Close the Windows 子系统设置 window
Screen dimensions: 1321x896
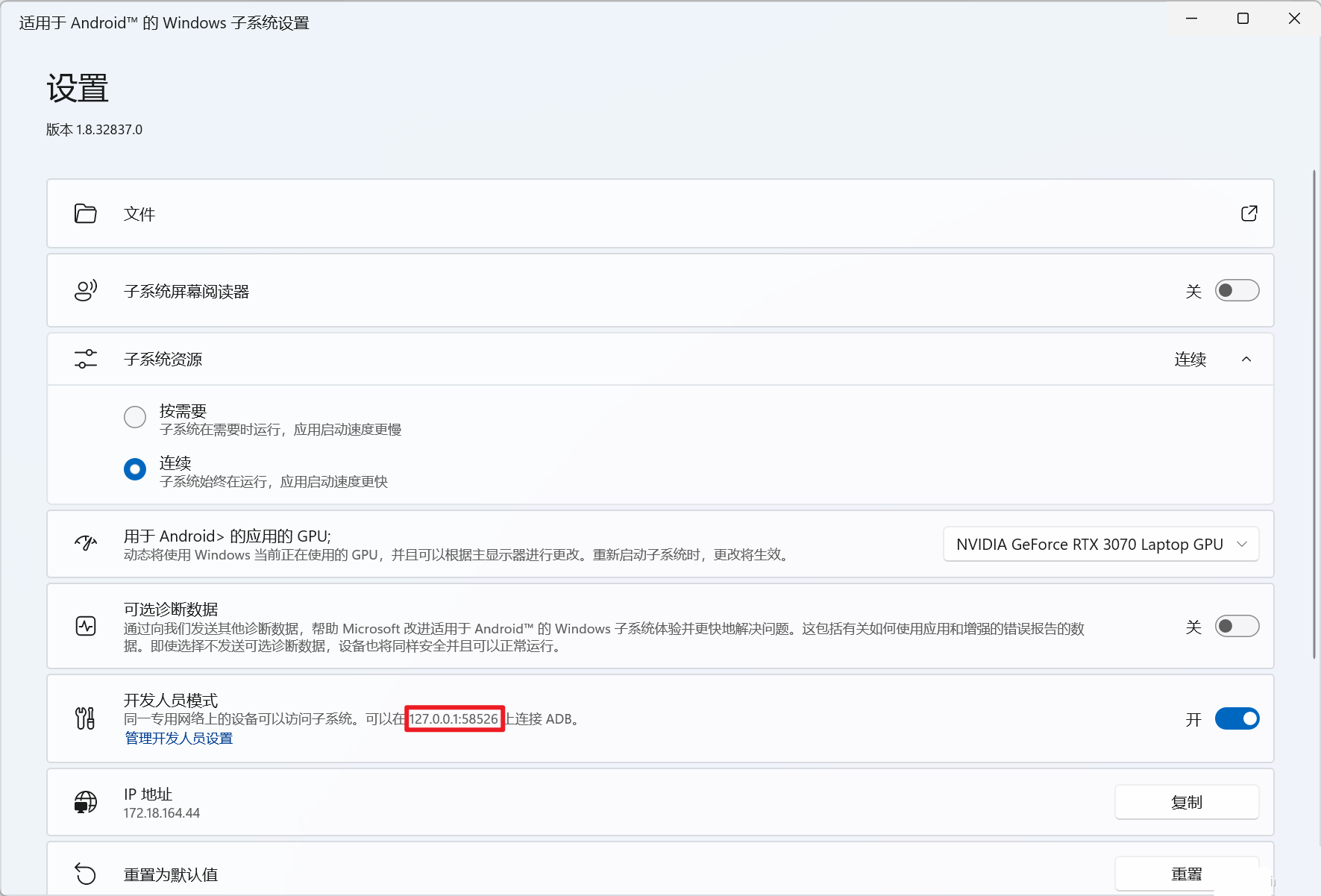coord(1294,19)
